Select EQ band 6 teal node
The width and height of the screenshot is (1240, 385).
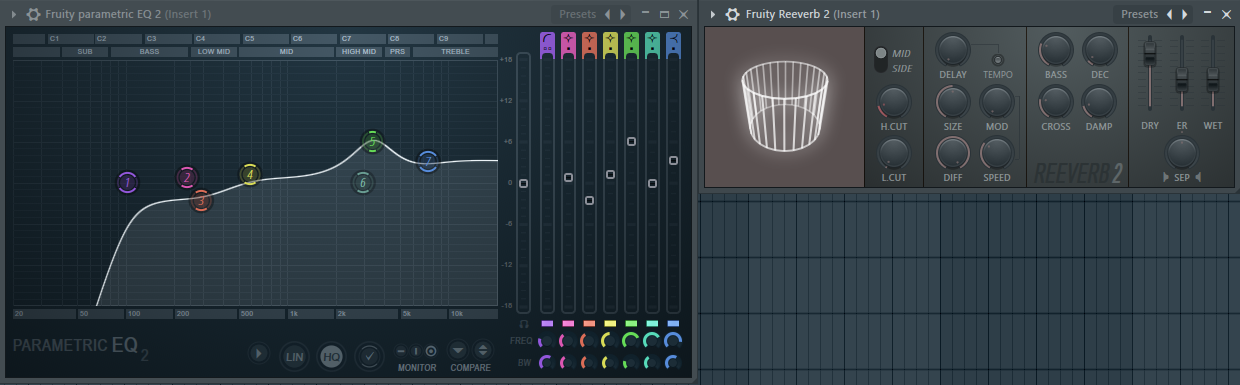click(363, 183)
